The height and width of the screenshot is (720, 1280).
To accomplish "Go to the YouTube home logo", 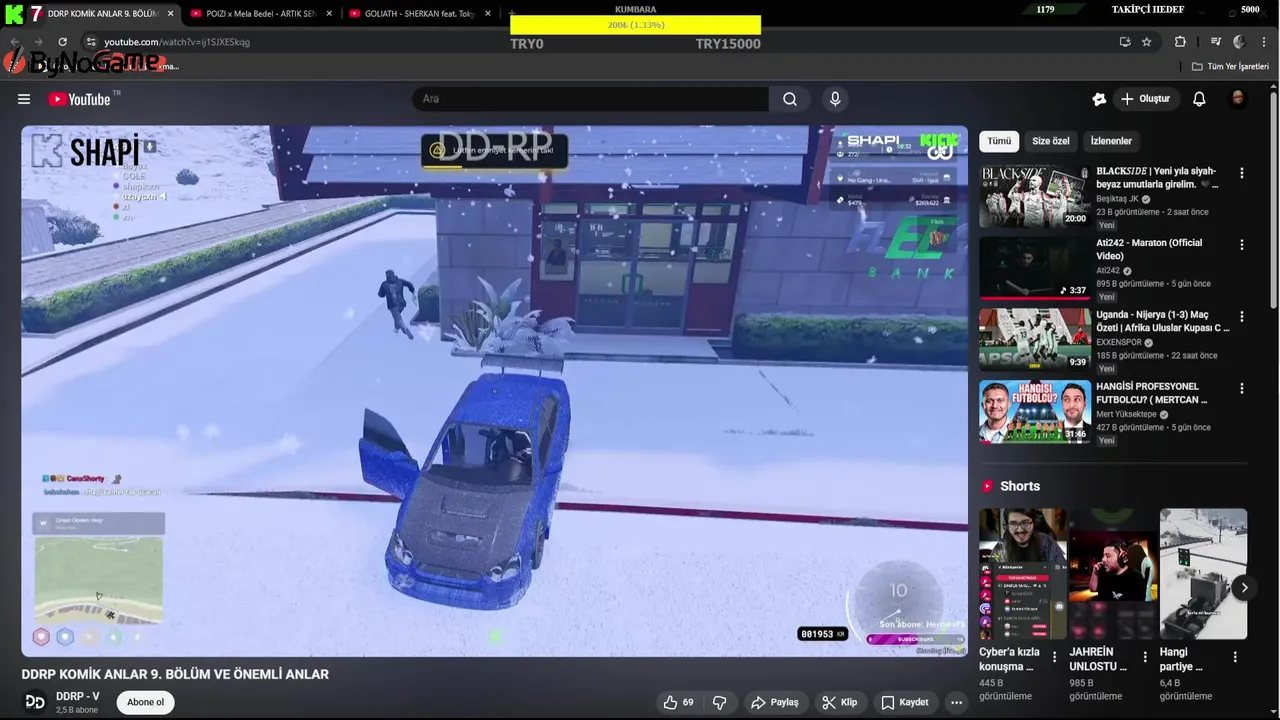I will click(80, 99).
